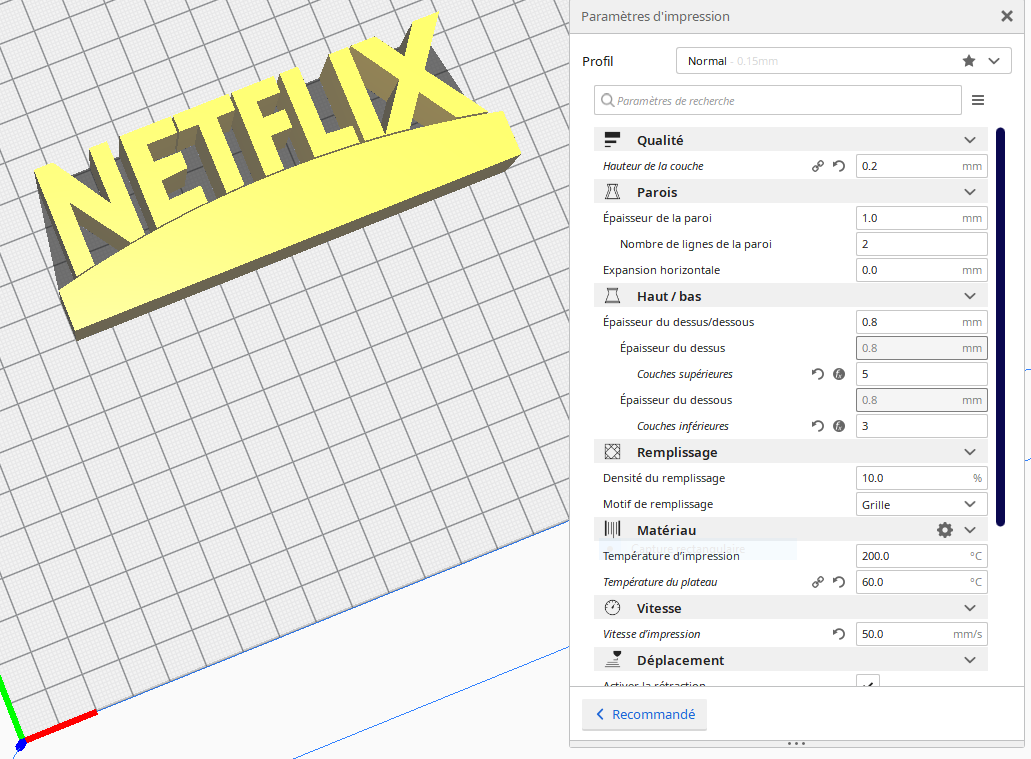The image size is (1031, 759).
Task: Click the Parois section wall icon
Action: pos(614,191)
